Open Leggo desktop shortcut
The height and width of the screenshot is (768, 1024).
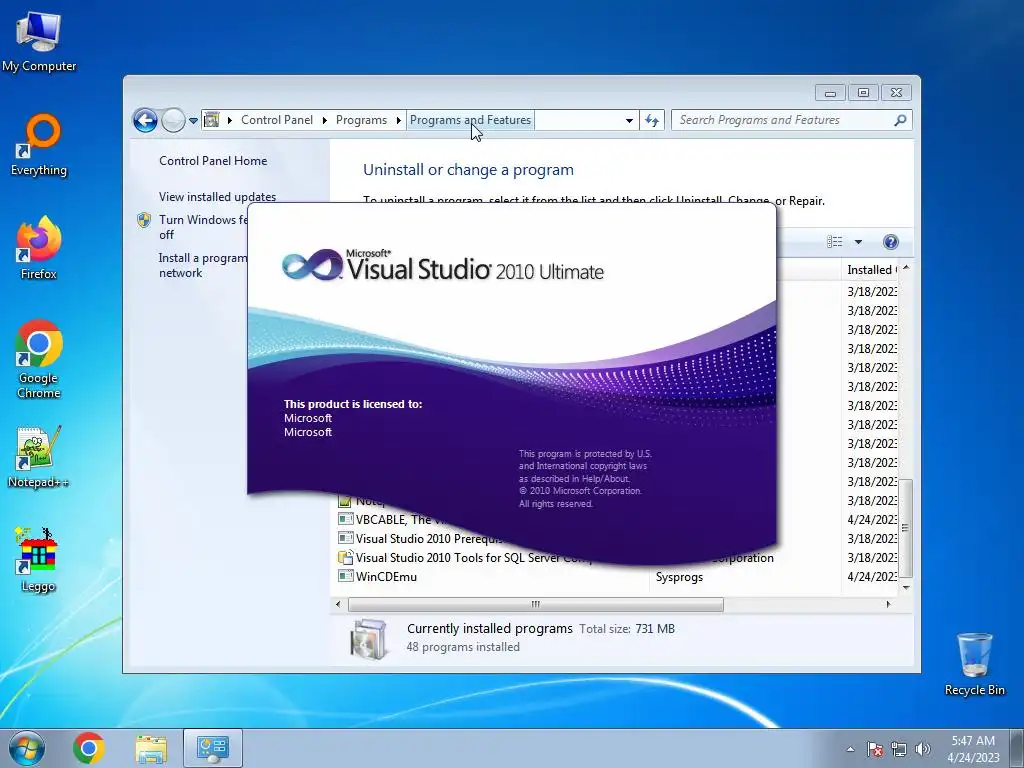[37, 560]
